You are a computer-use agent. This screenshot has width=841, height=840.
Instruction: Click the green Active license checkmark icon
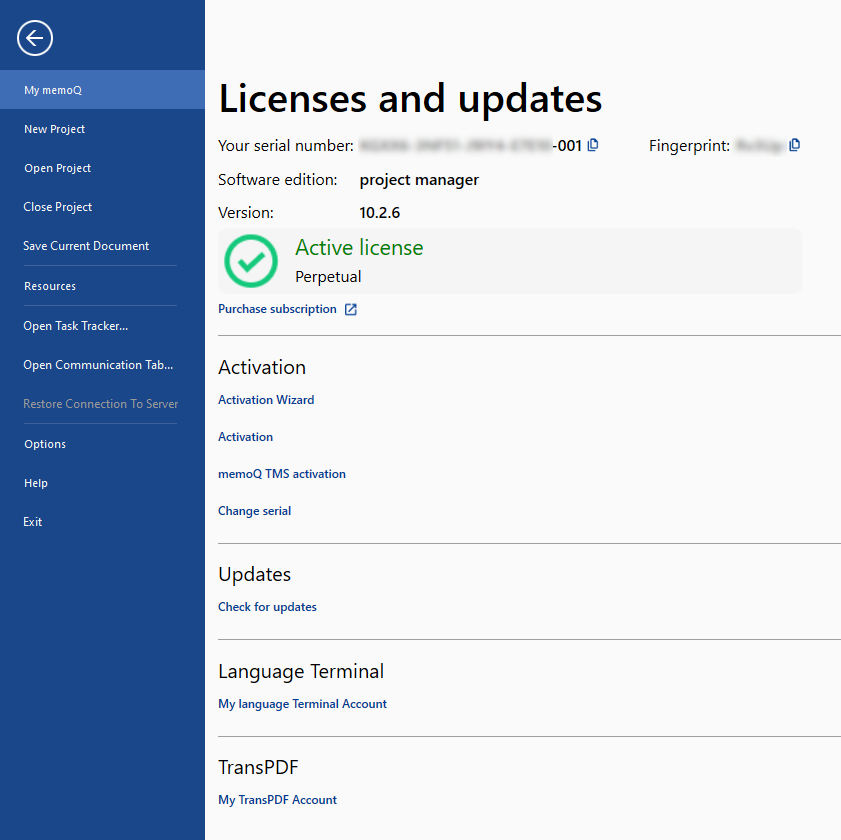[251, 261]
